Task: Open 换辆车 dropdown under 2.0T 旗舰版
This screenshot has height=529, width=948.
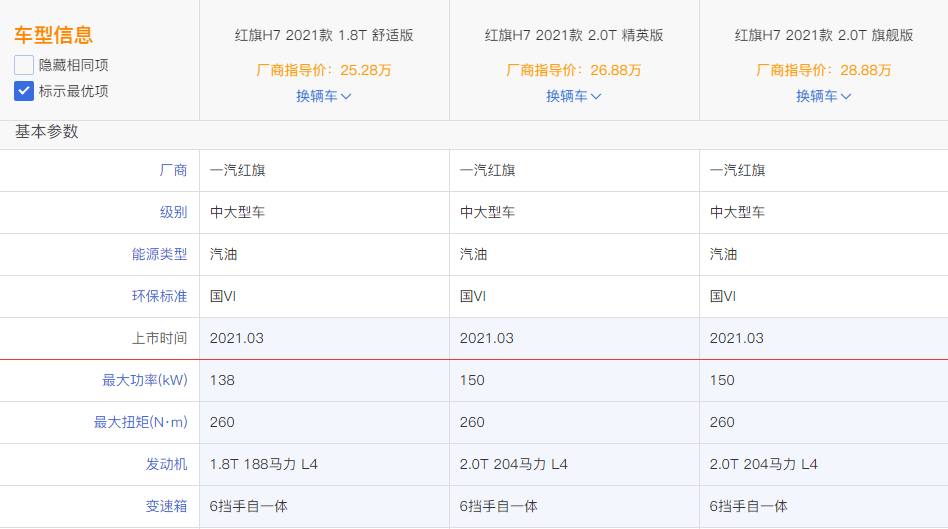Action: (x=823, y=96)
